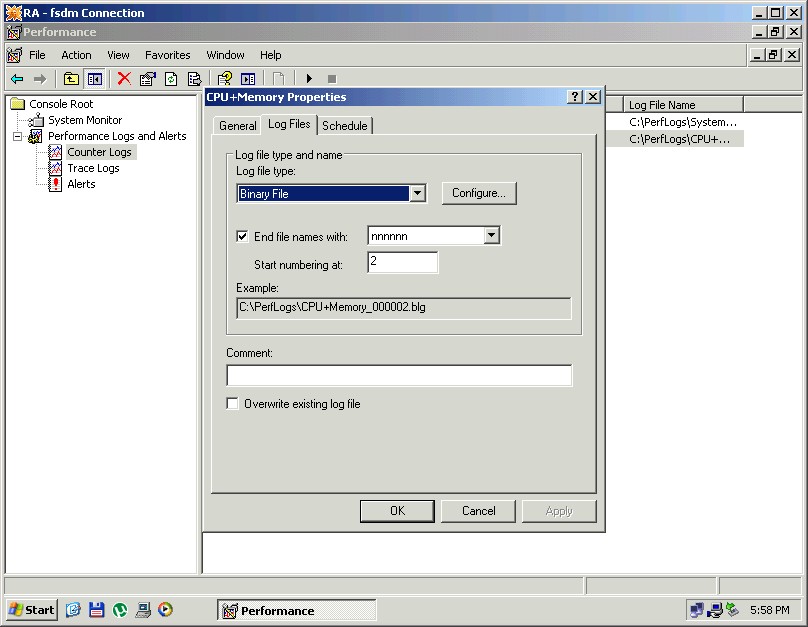Click the Cancel button
Viewport: 808px width, 627px height.
pos(478,511)
